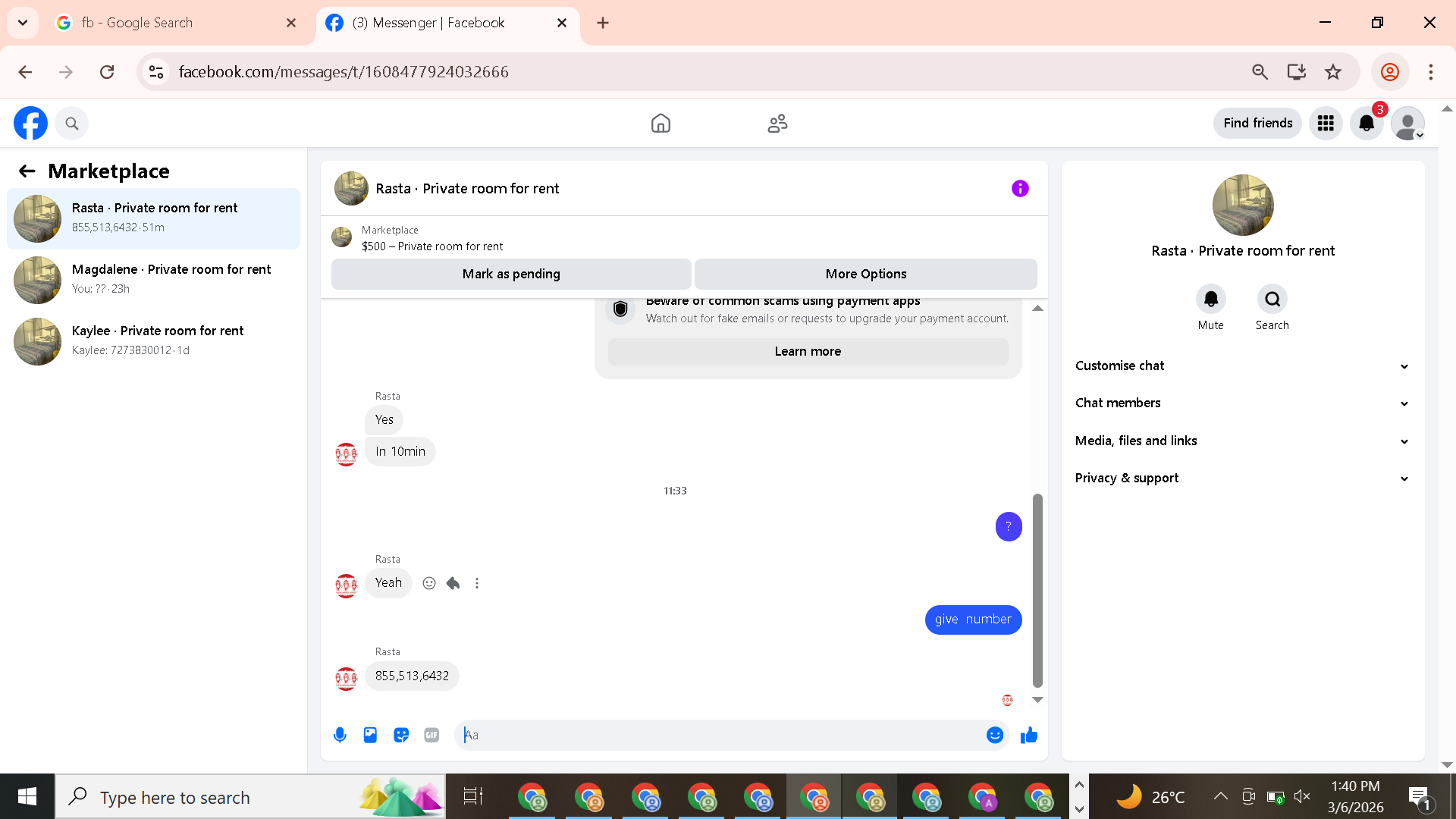Click the voice clip microphone icon
1456x819 pixels.
(x=340, y=735)
